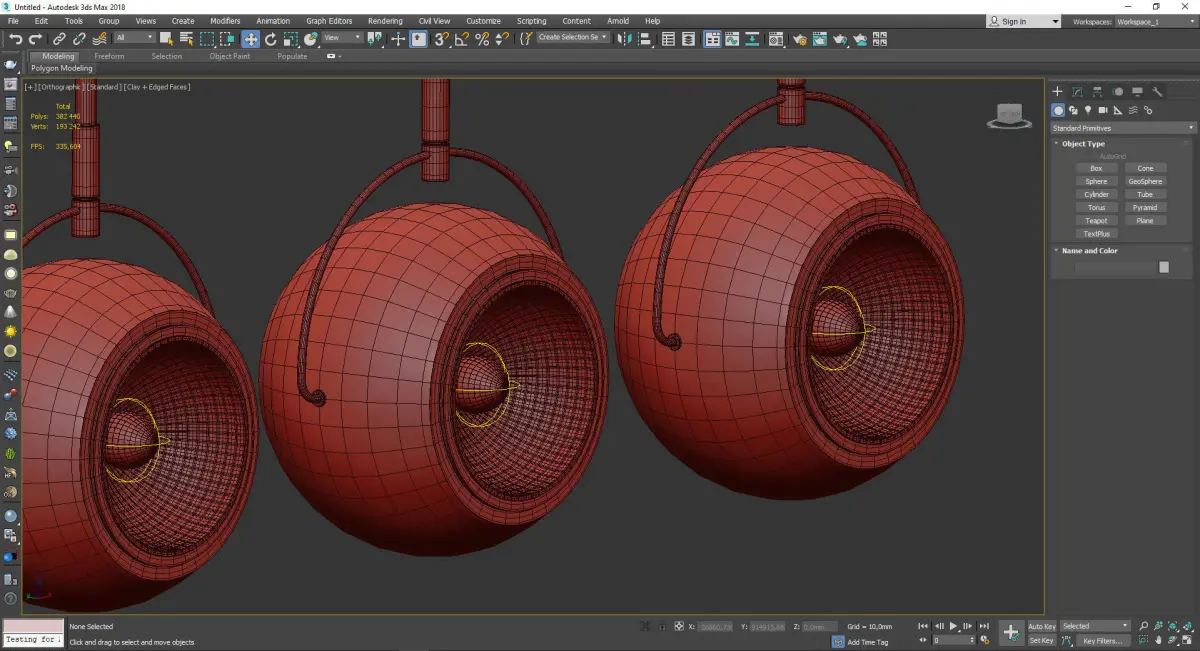Viewport: 1200px width, 651px height.
Task: Toggle Window/Crossing selection mode
Action: pos(228,39)
